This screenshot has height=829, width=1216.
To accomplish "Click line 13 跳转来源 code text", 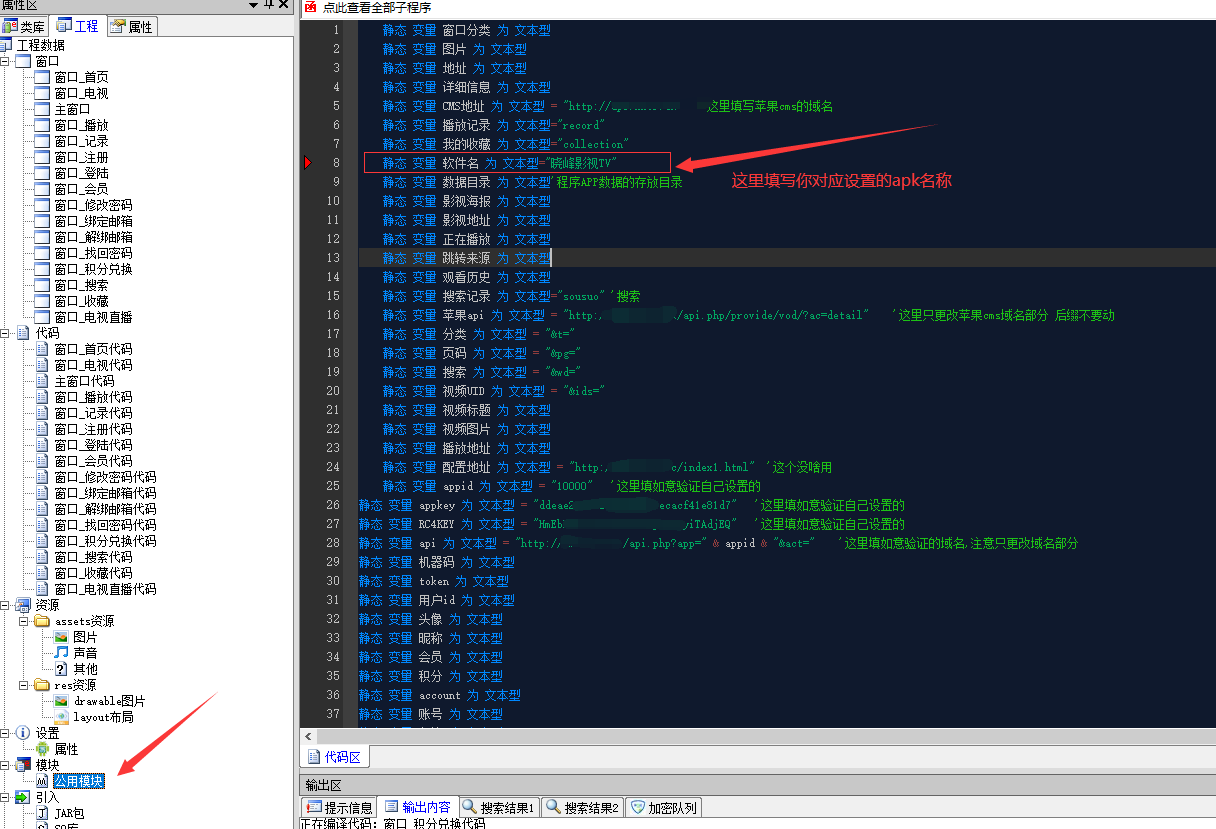I will pos(466,258).
